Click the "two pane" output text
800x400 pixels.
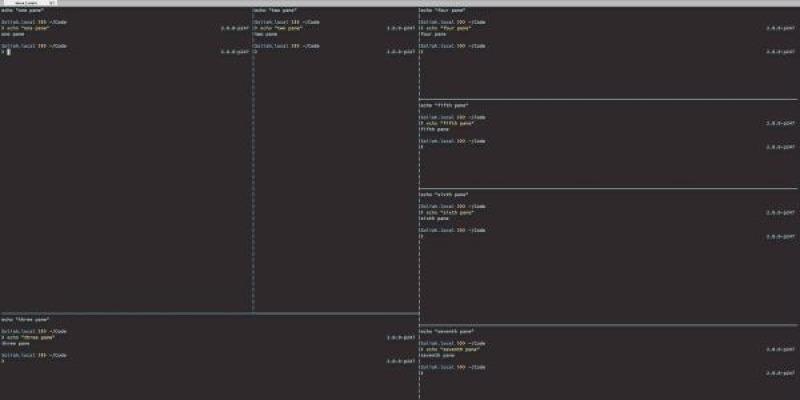click(266, 33)
